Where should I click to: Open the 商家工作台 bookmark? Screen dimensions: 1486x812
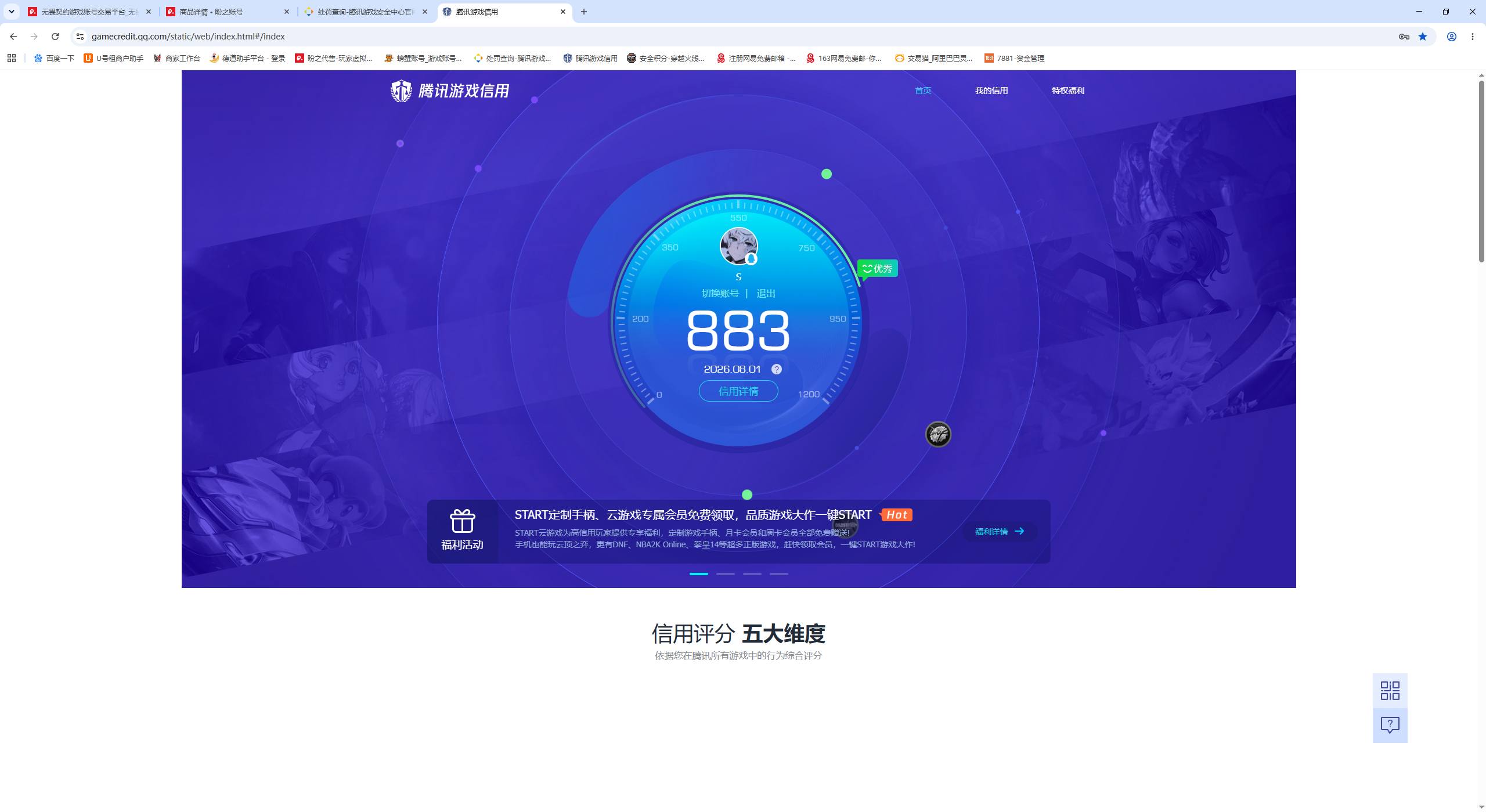coord(177,58)
